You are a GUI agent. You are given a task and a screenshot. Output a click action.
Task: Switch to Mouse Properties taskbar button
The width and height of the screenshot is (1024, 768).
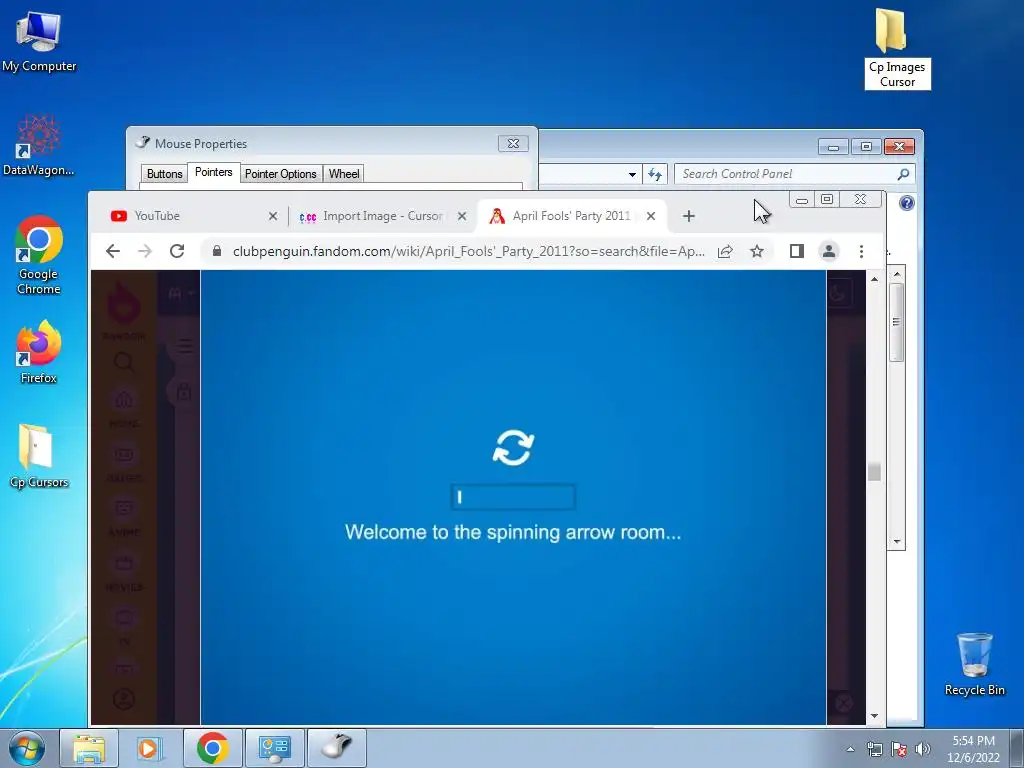[336, 748]
